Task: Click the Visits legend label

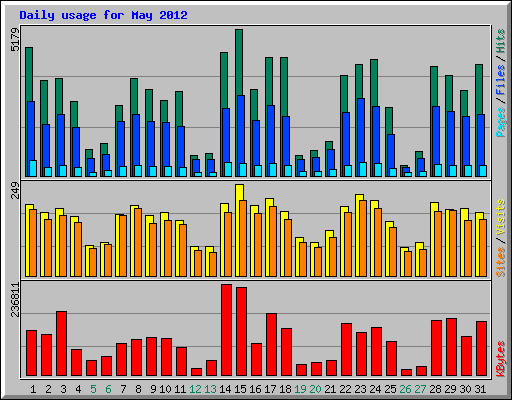Action: point(501,218)
